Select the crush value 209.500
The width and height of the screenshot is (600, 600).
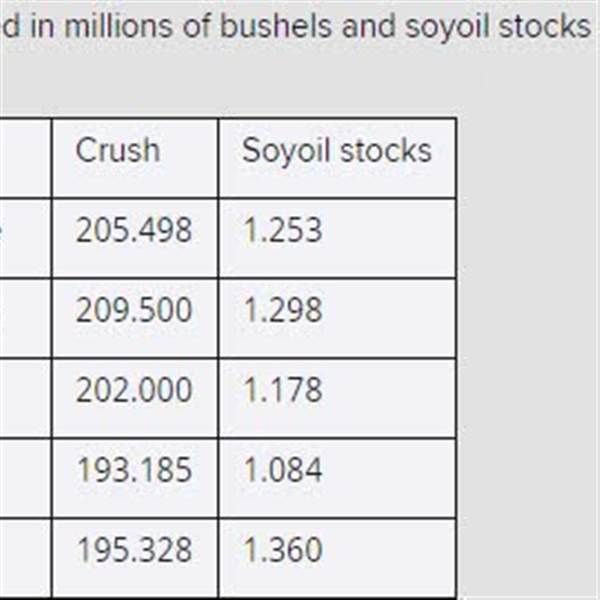tap(134, 310)
